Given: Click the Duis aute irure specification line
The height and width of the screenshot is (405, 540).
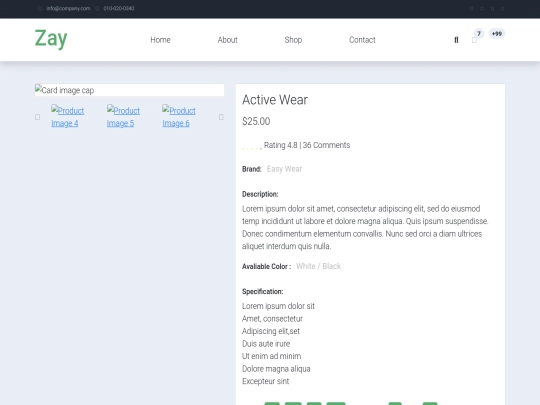Looking at the screenshot, I should [x=266, y=344].
